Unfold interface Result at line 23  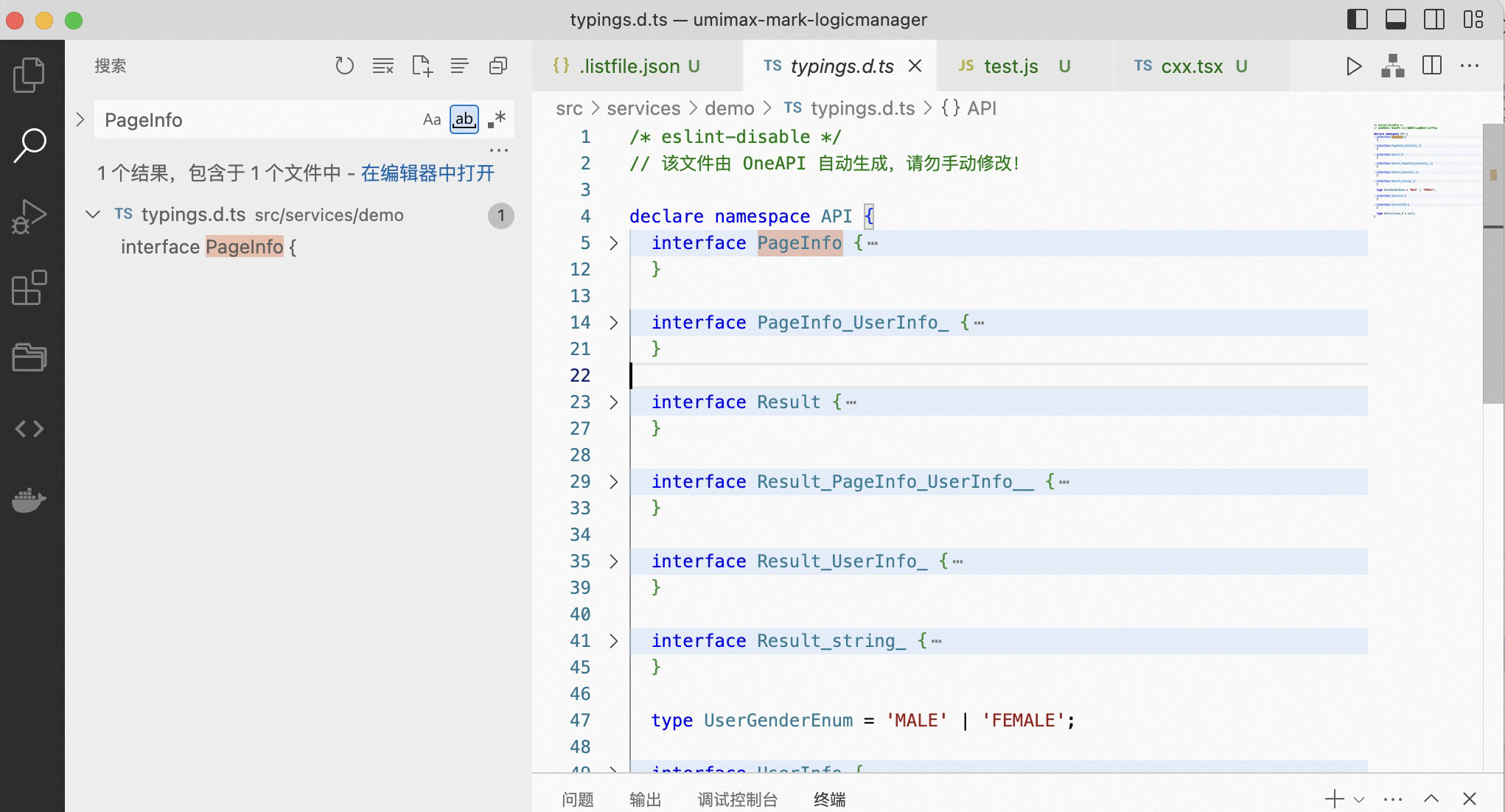pyautogui.click(x=613, y=402)
